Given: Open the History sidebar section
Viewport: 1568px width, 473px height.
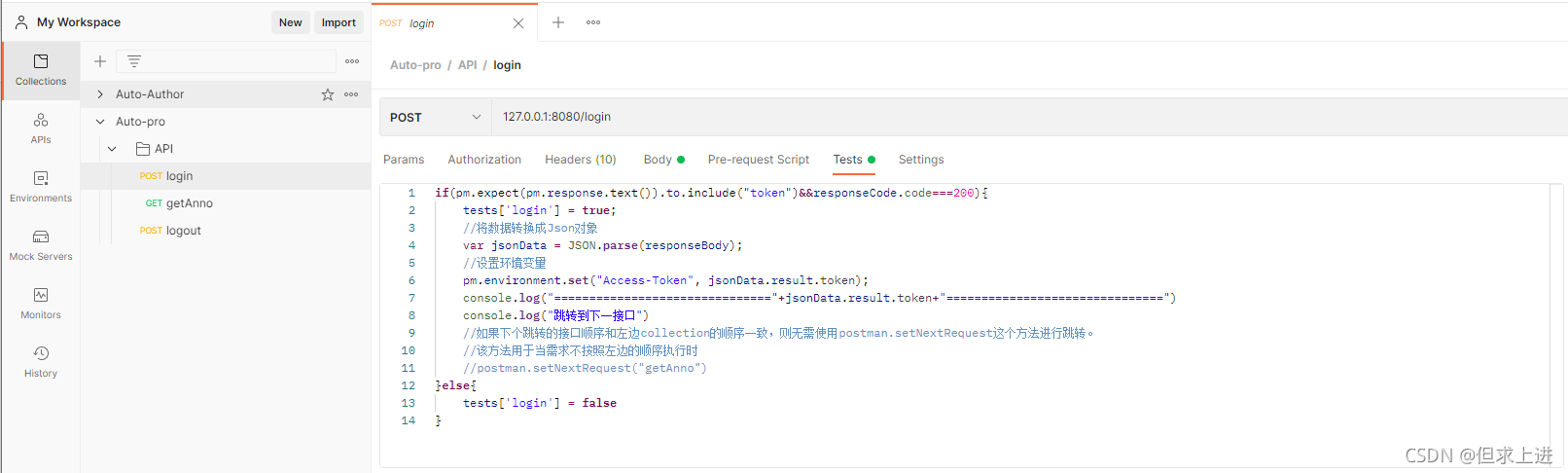Looking at the screenshot, I should (x=41, y=362).
